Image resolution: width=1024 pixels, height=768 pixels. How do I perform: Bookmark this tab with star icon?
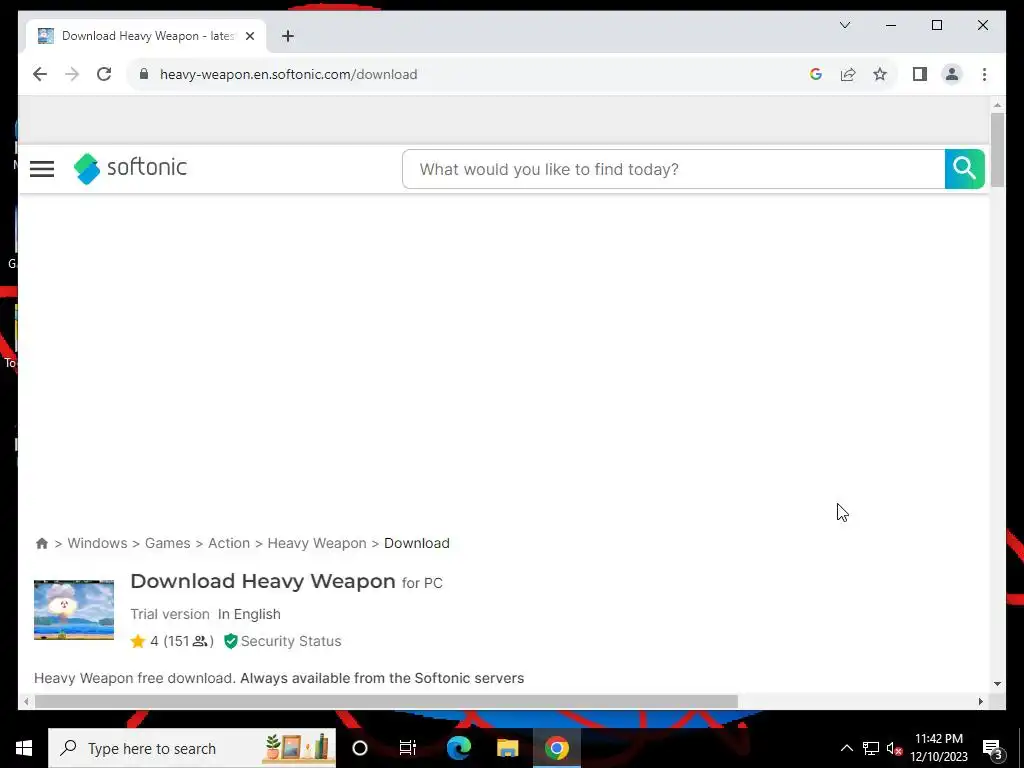point(880,74)
